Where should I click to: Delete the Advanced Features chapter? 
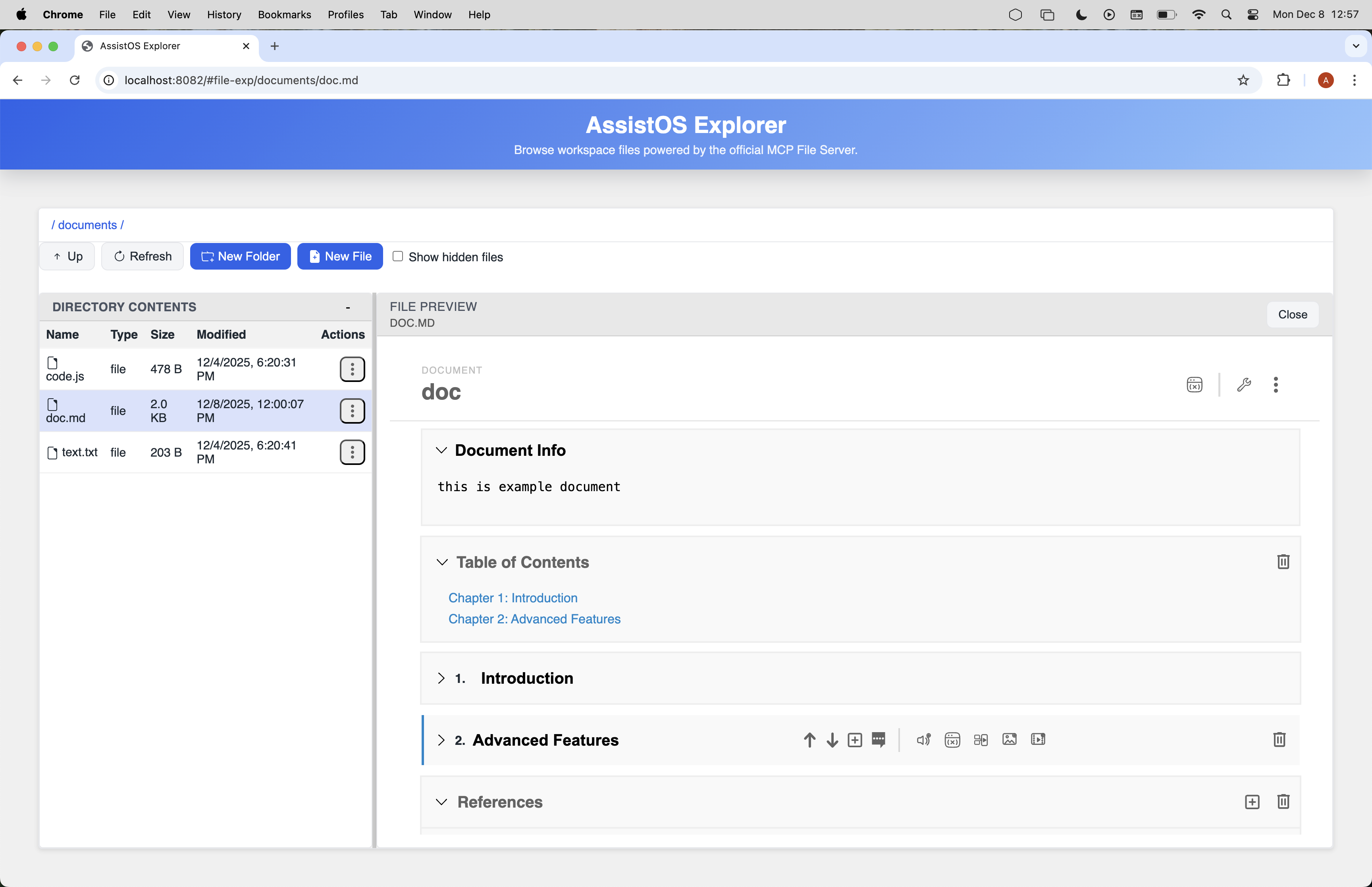(x=1279, y=740)
